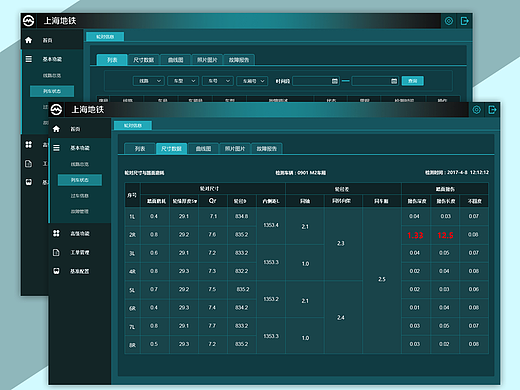The height and width of the screenshot is (390, 520).
Task: Click the four-squares icon in back window sidebar
Action: [x=29, y=144]
